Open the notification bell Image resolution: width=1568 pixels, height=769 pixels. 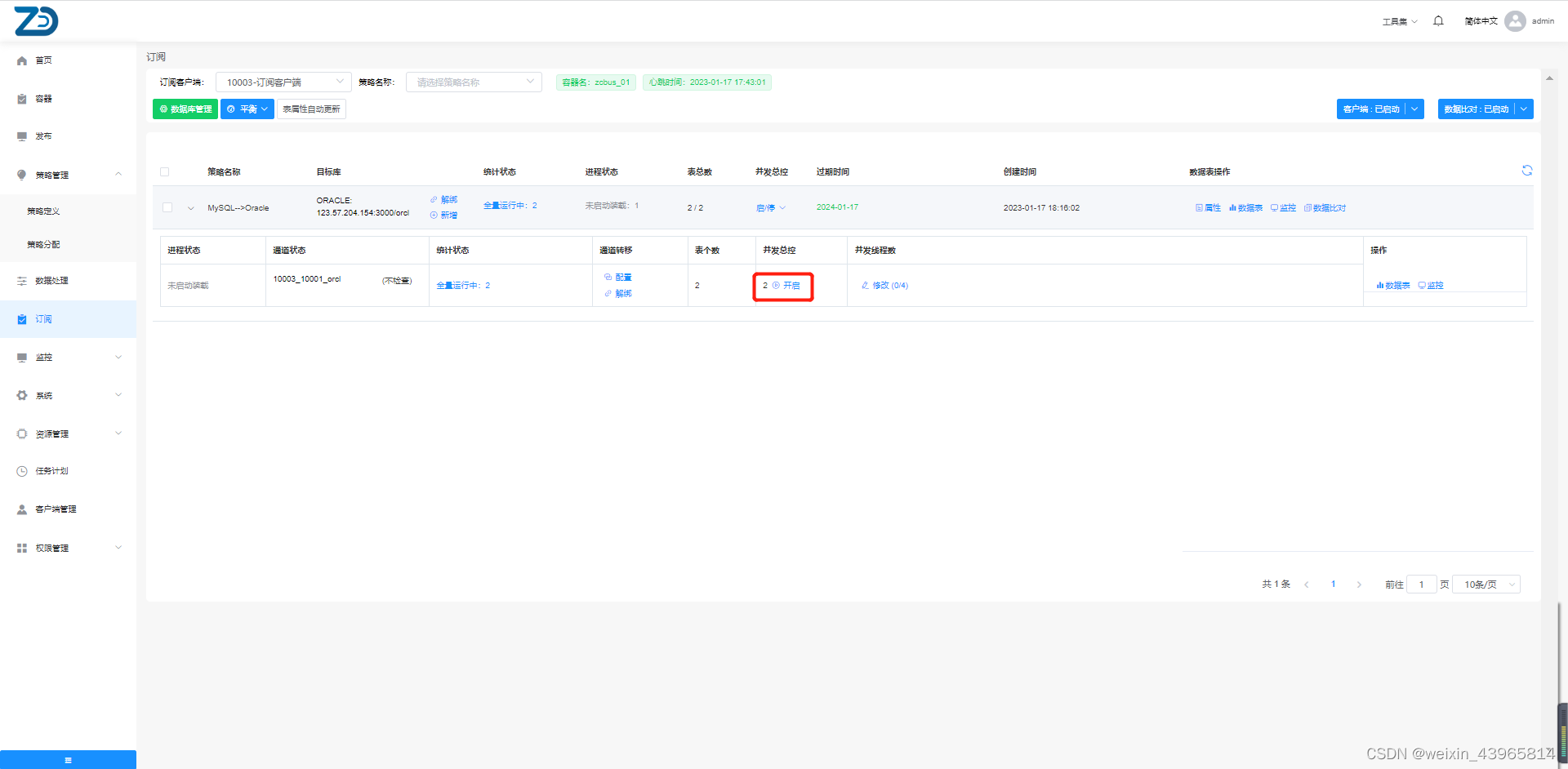[1438, 21]
